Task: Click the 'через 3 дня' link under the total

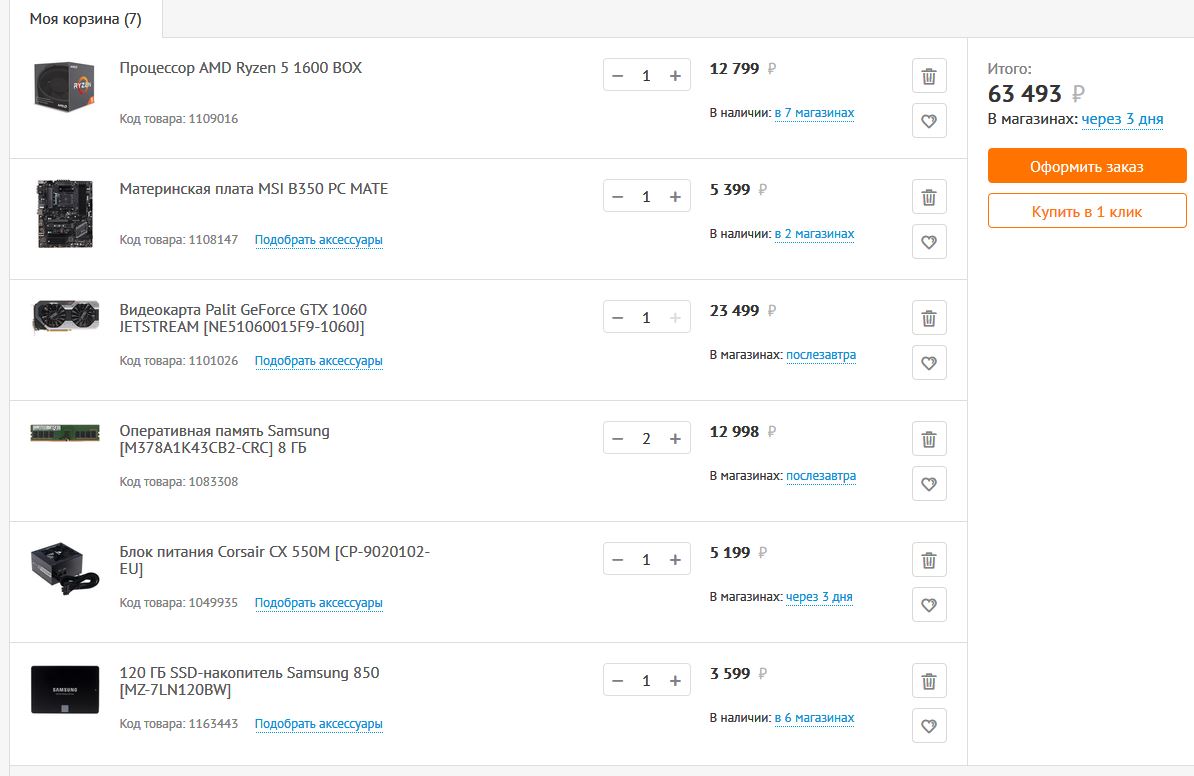Action: [1122, 119]
